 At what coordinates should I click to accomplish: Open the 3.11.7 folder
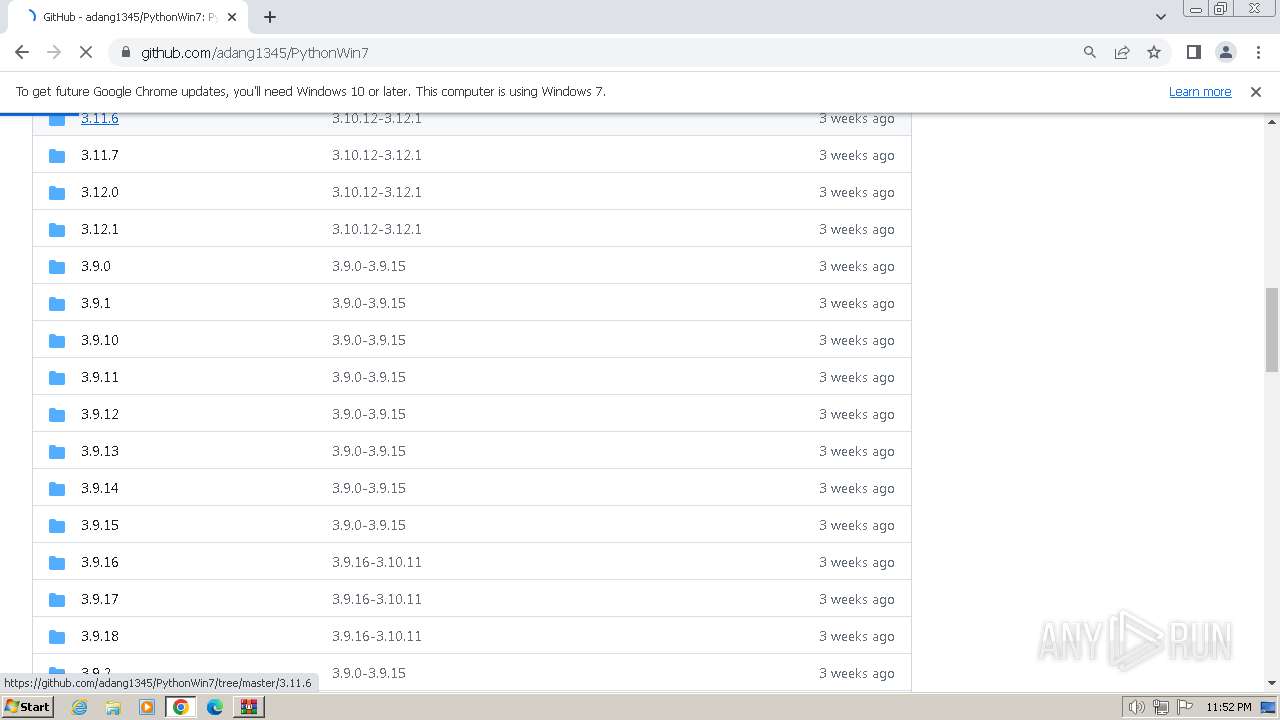pyautogui.click(x=100, y=155)
